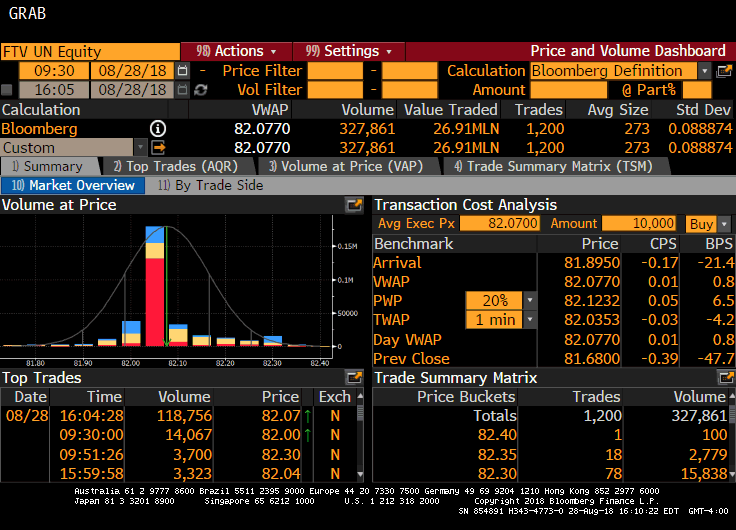The image size is (736, 530).
Task: Expand the TWAP 1 min interval dropdown
Action: click(x=530, y=320)
